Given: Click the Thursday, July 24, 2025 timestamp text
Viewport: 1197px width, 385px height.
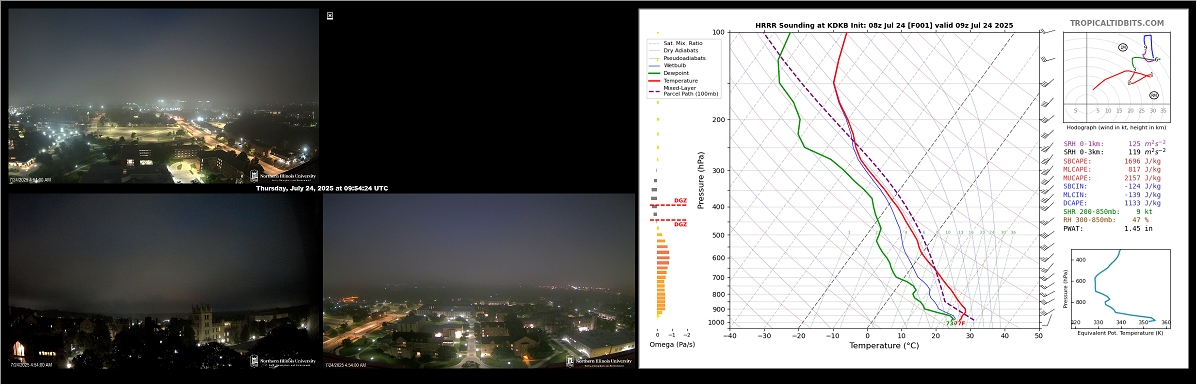Looking at the screenshot, I should pos(321,188).
